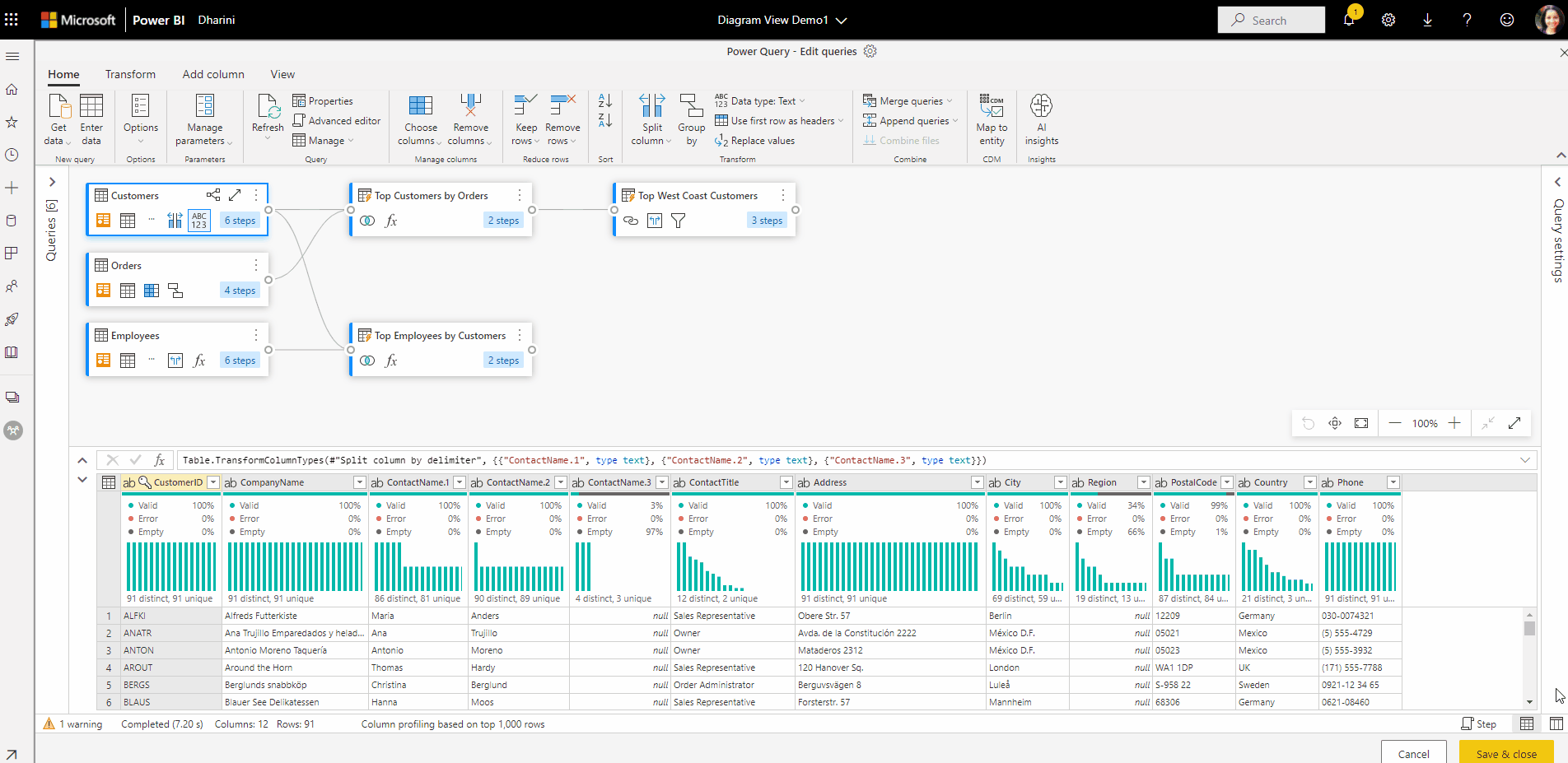Open the Power BI app launcher grid
This screenshot has height=763, width=1568.
[12, 20]
